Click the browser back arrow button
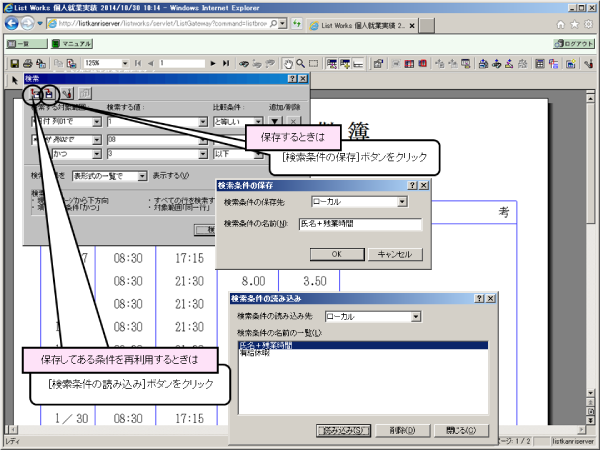The image size is (600, 450). (11, 24)
